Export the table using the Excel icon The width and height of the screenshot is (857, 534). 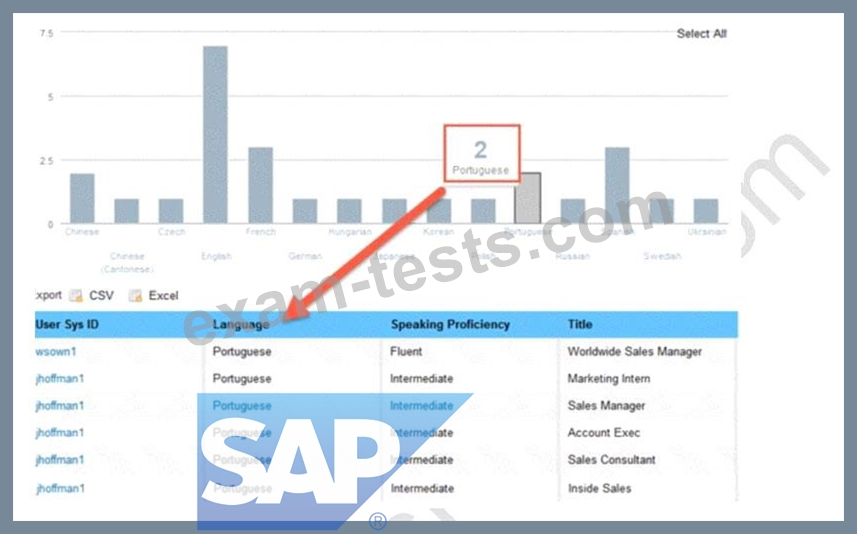pyautogui.click(x=135, y=296)
